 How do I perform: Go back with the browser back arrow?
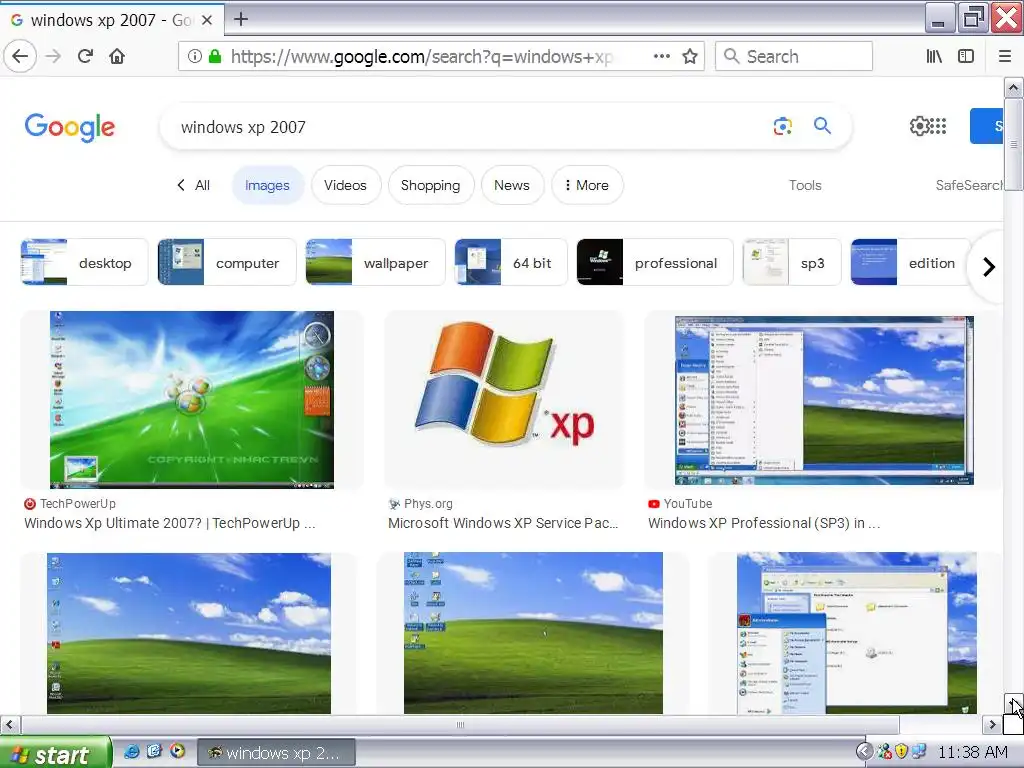coord(20,56)
